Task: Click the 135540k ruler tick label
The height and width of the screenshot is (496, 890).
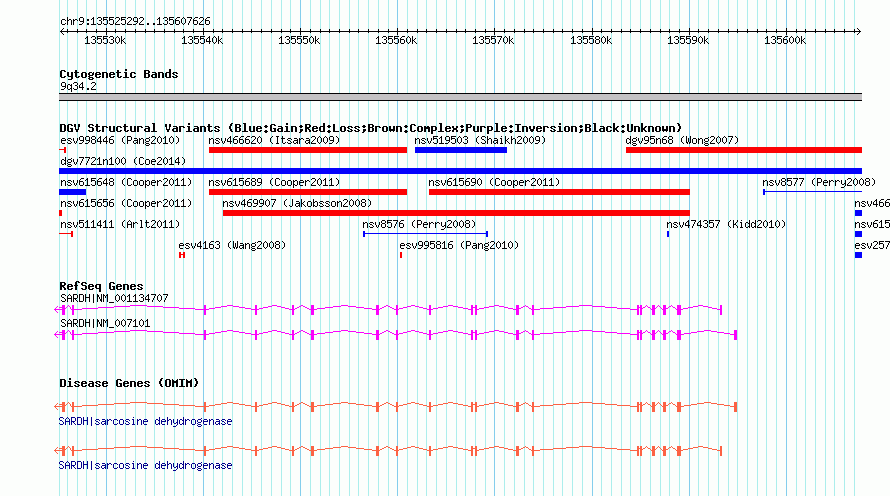Action: 202,40
